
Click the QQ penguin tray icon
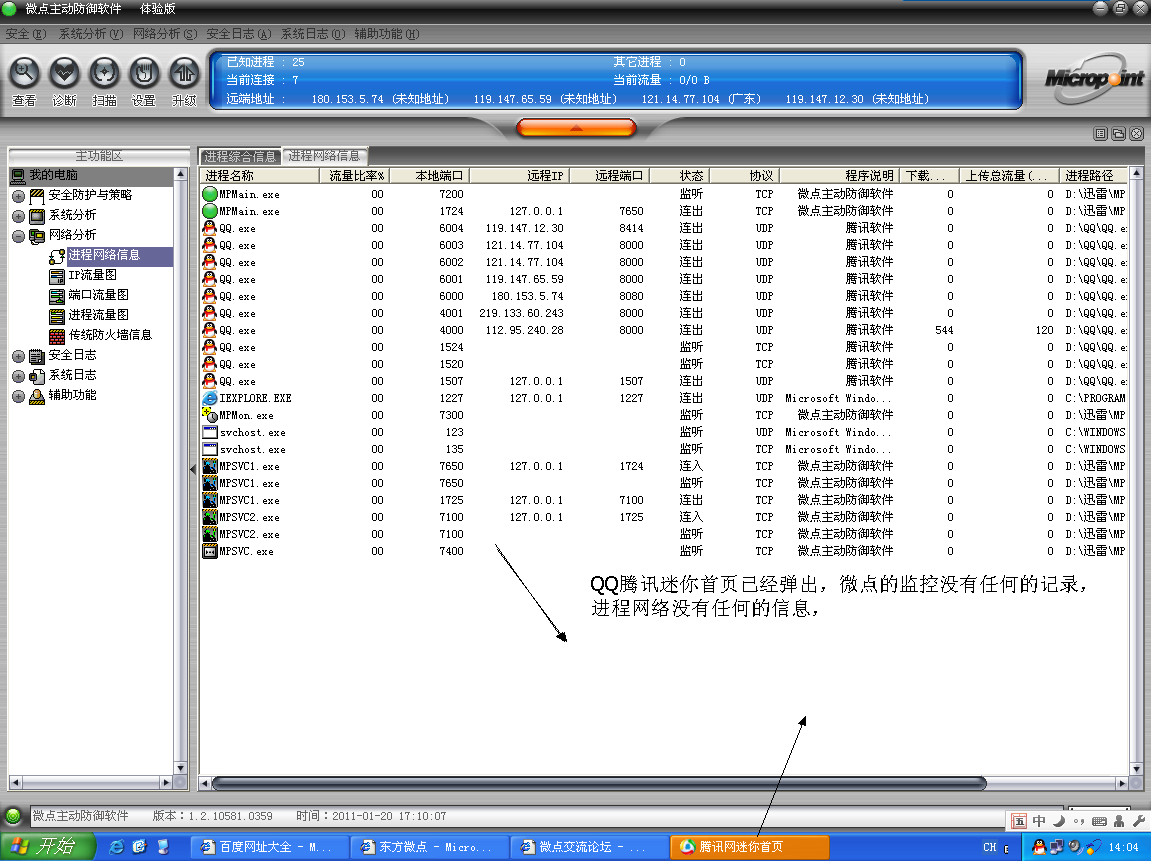click(1039, 847)
